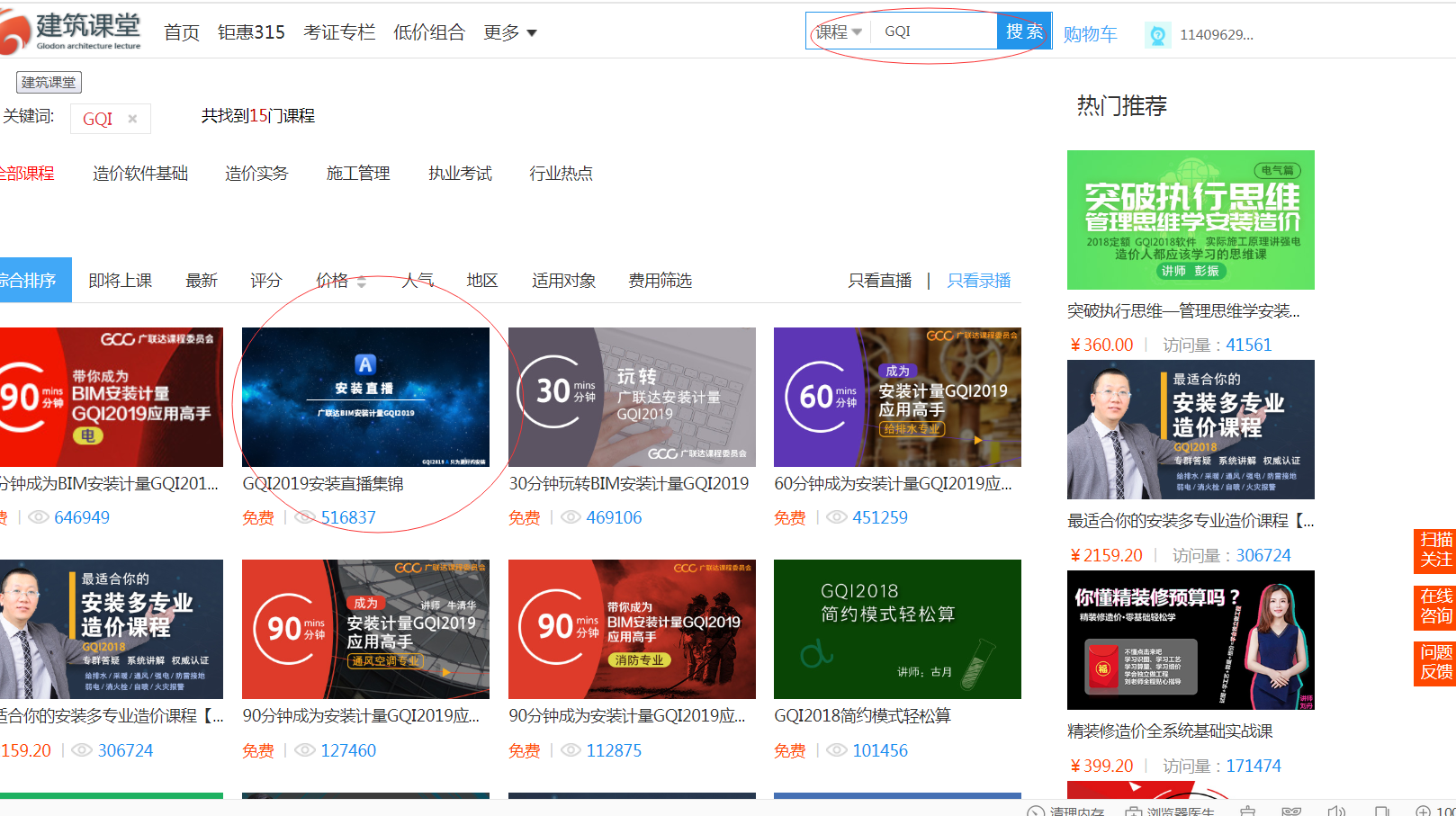Click the search field containing GQI
Viewport: 1456px width, 816px height.
934,31
